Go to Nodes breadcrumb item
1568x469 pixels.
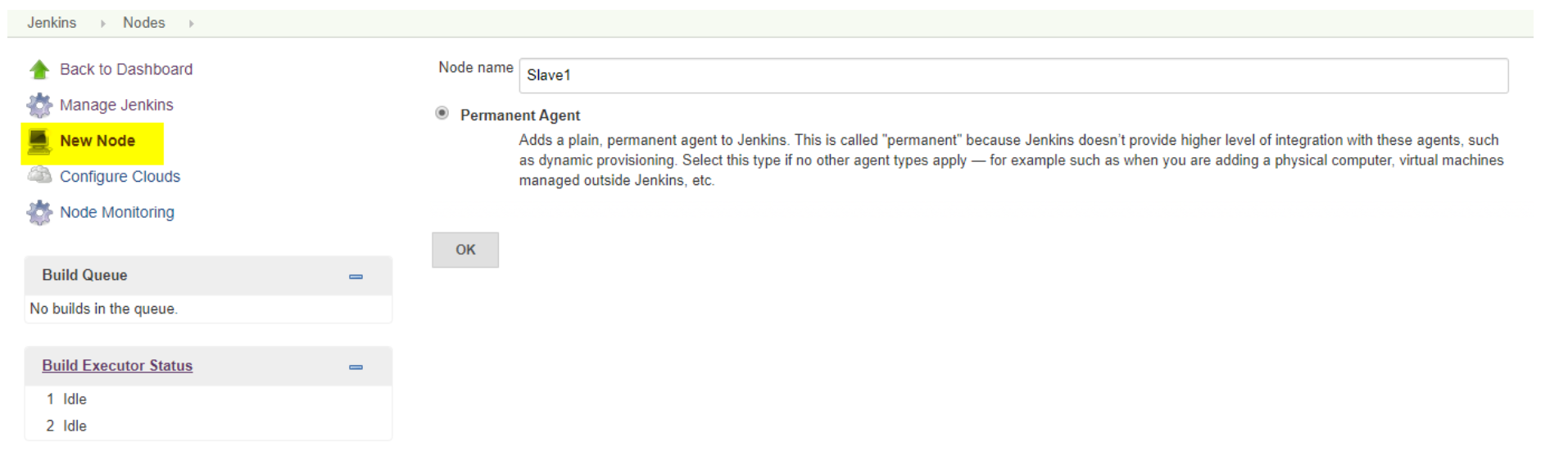[x=144, y=23]
